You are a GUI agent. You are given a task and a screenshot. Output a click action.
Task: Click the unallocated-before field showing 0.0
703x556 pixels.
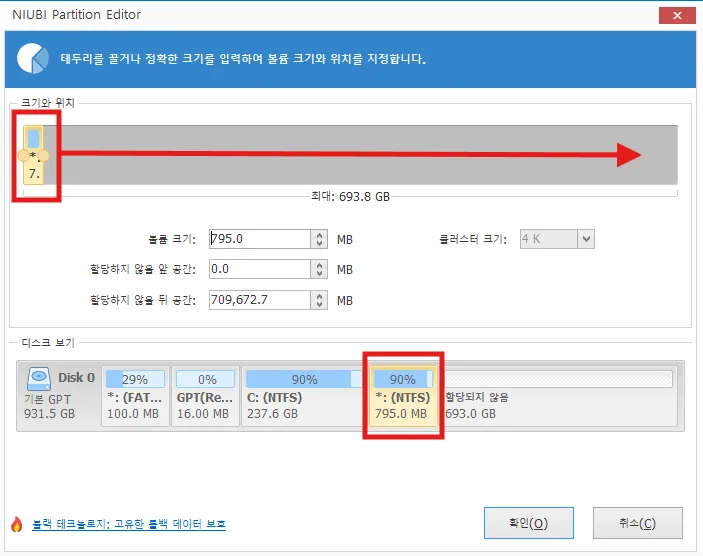pos(260,269)
